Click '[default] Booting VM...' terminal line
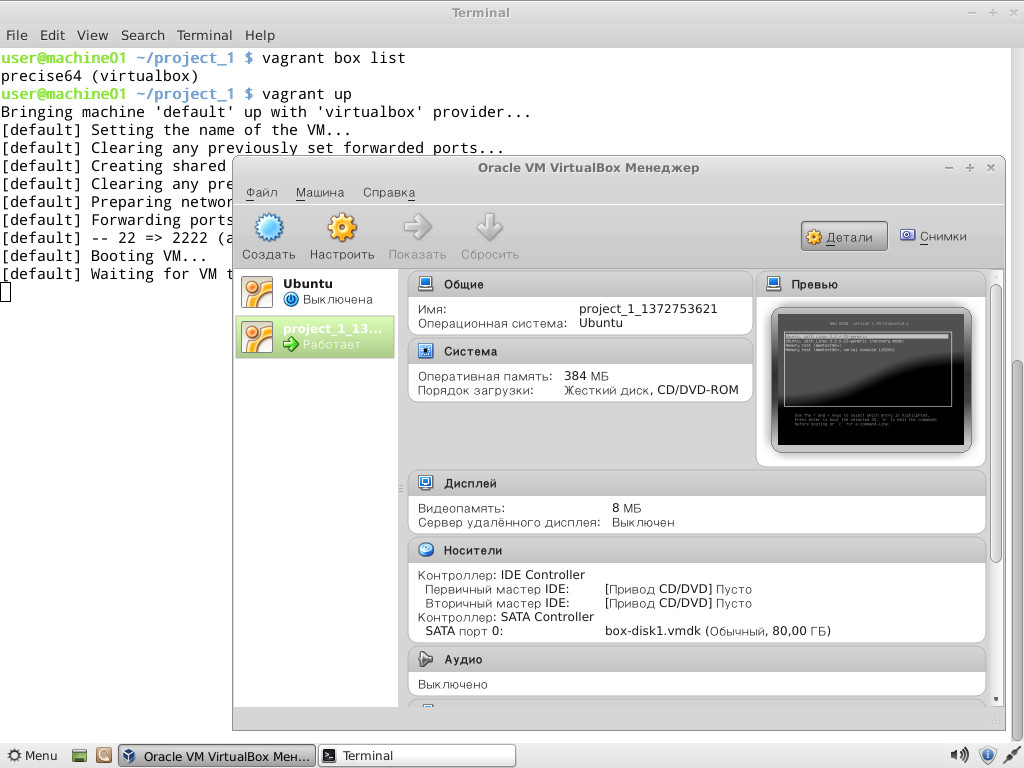This screenshot has width=1024, height=768. 103,256
